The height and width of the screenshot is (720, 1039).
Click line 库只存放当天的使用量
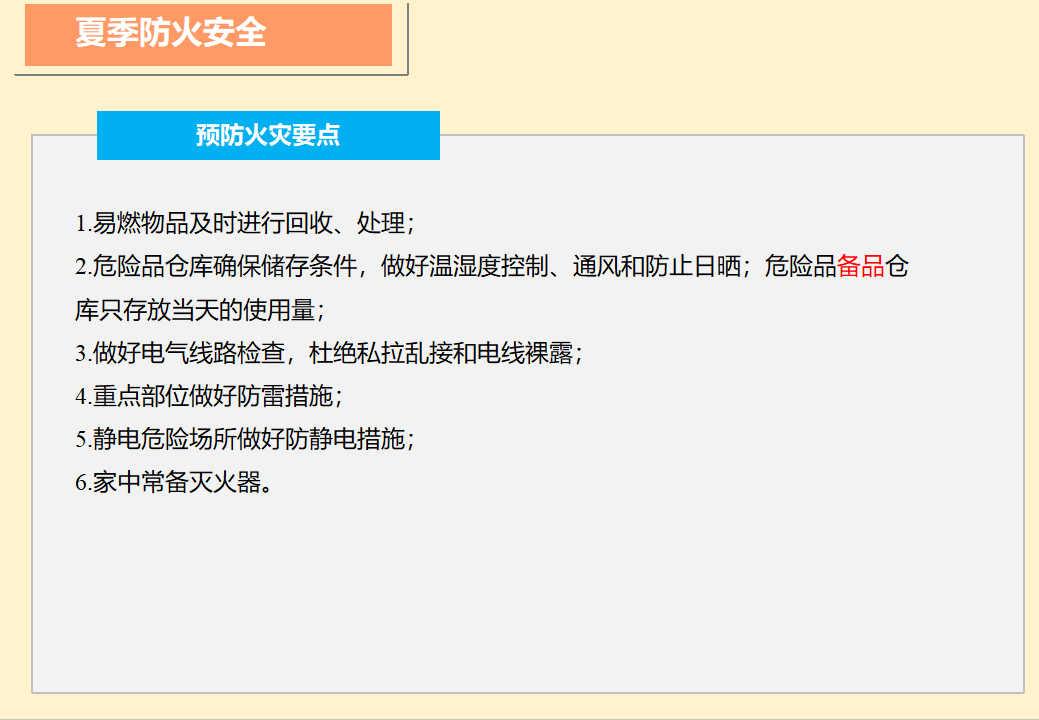pos(200,310)
